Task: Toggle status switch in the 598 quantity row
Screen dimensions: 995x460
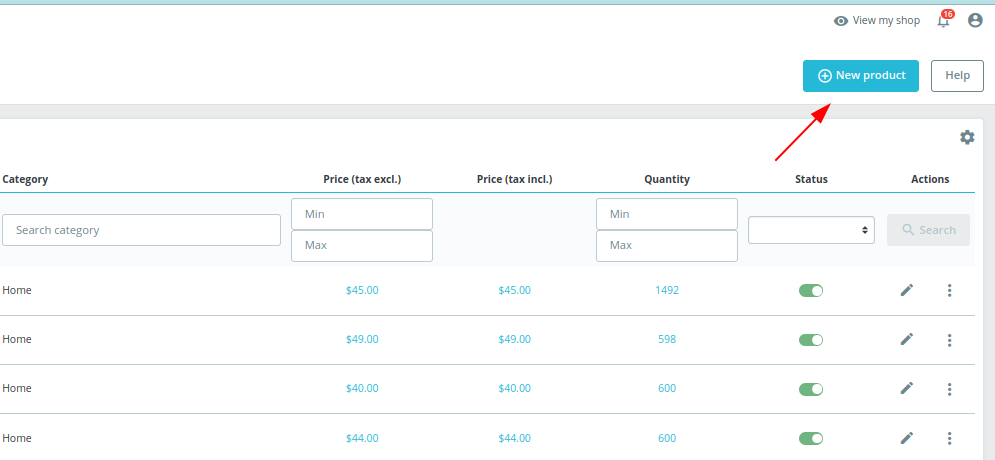Action: click(x=811, y=340)
